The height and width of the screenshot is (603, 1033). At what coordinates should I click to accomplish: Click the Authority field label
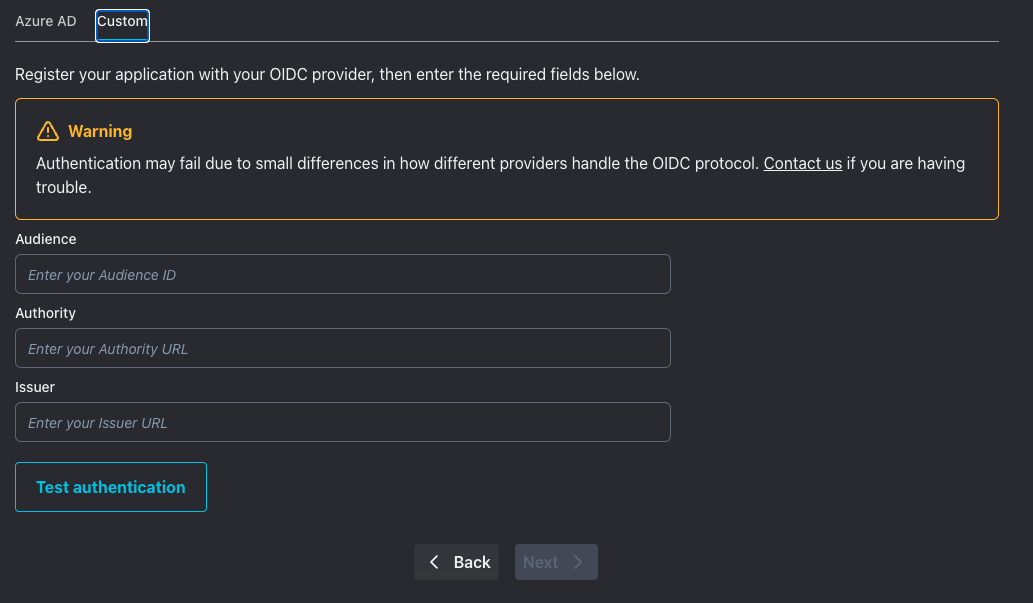click(46, 313)
